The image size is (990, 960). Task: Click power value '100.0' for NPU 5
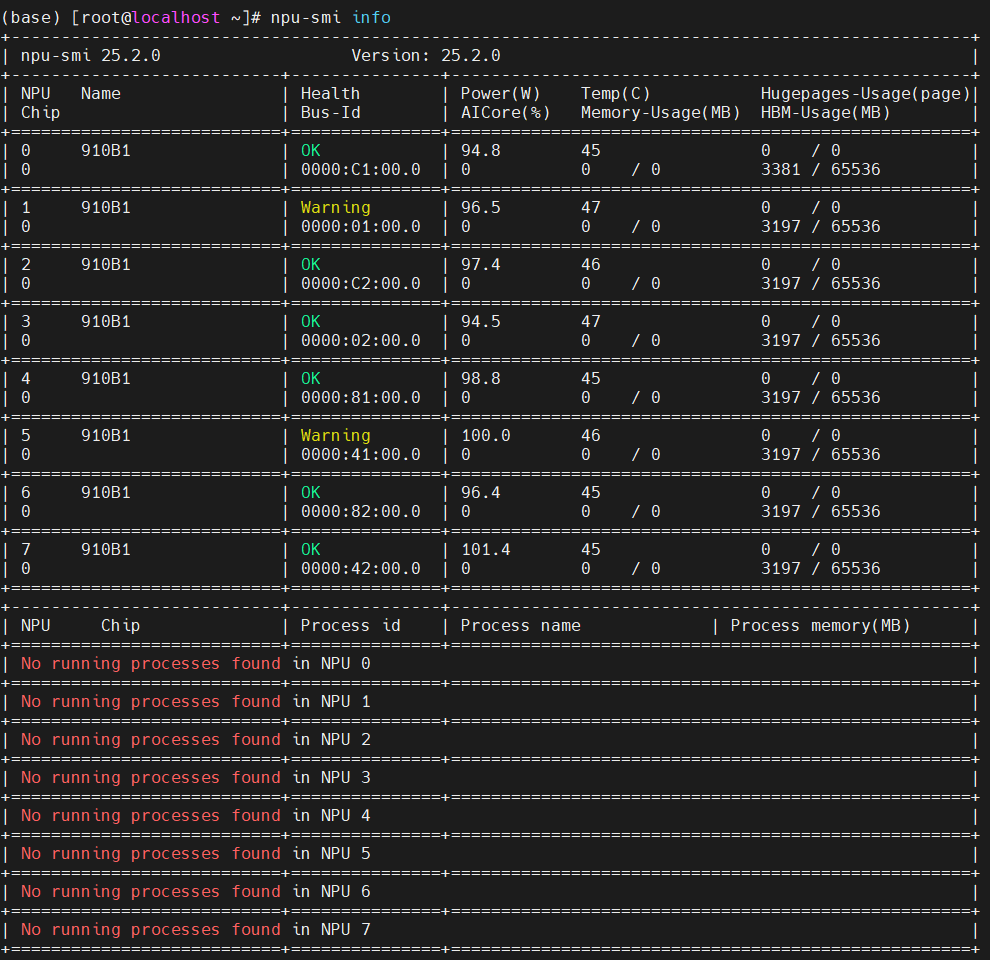point(486,436)
